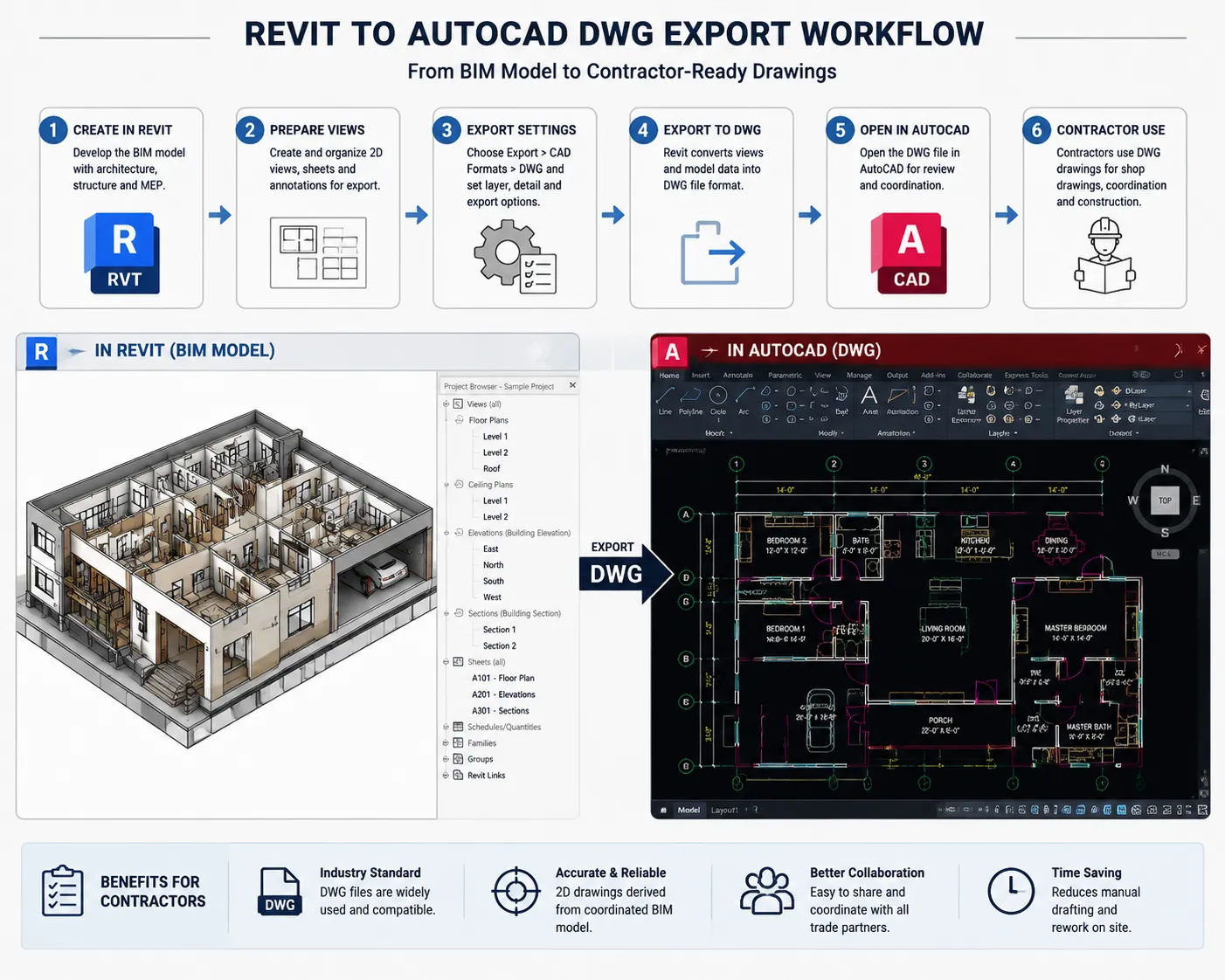Click the Revit R logo in panel header
Viewport: 1225px width, 980px height.
[x=41, y=351]
